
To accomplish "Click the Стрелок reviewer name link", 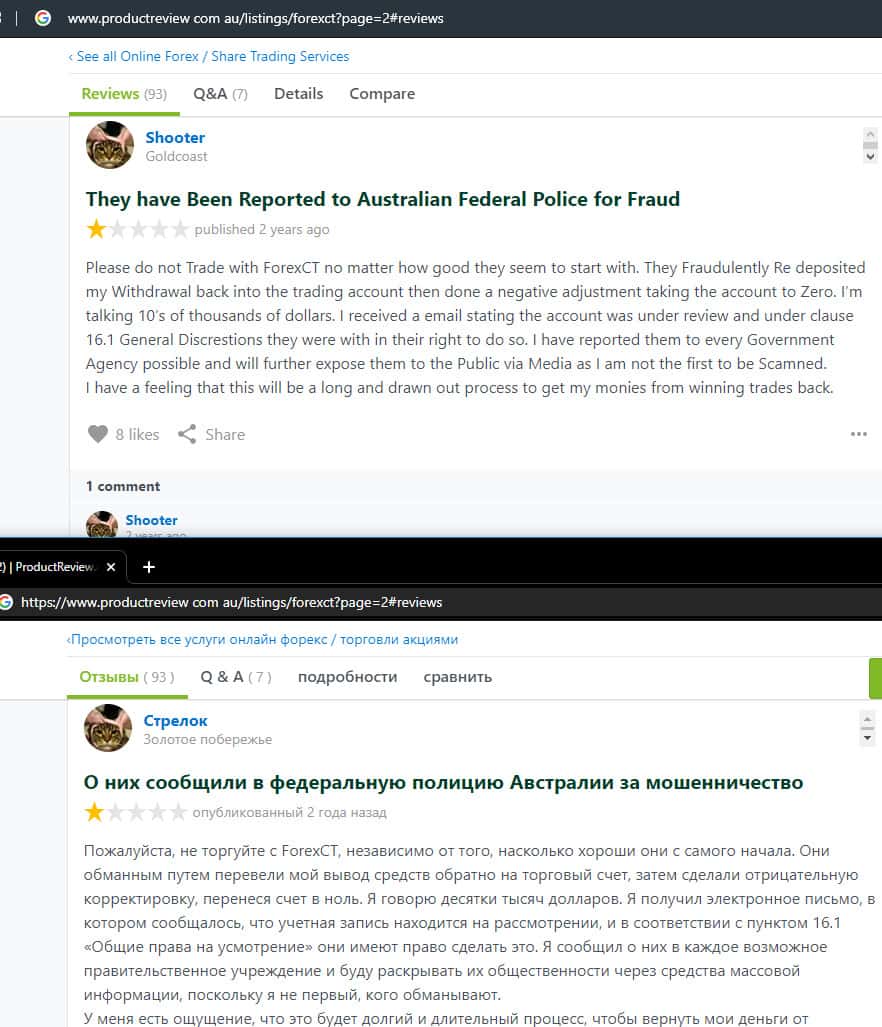I will (x=175, y=720).
